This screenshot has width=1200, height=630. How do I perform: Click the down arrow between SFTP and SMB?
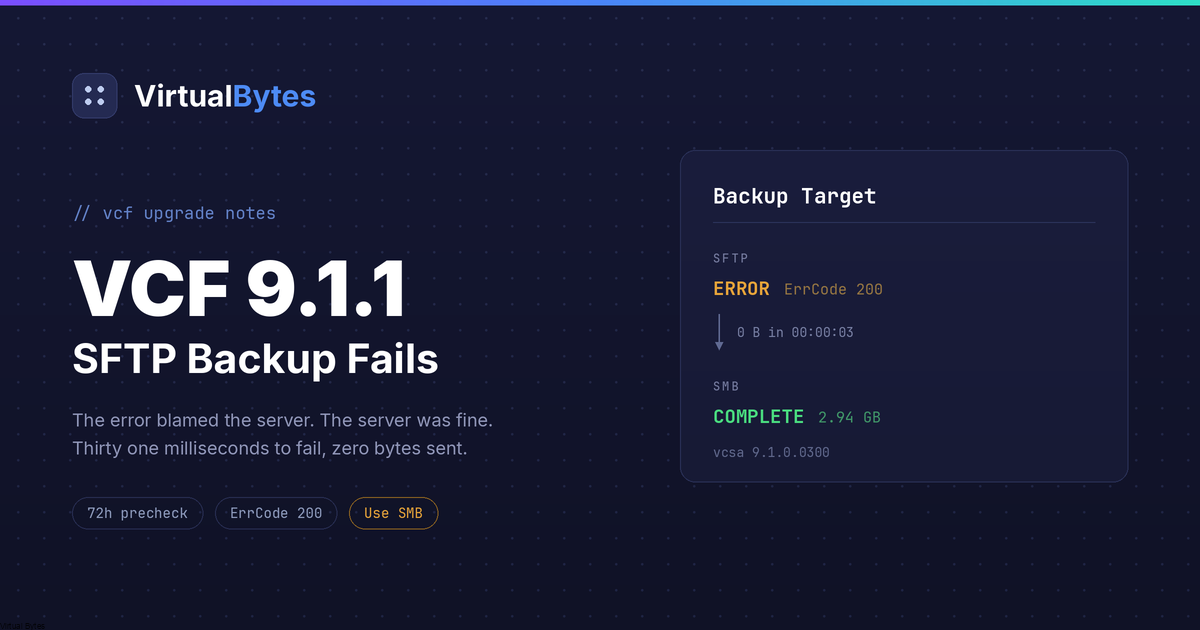tap(719, 332)
